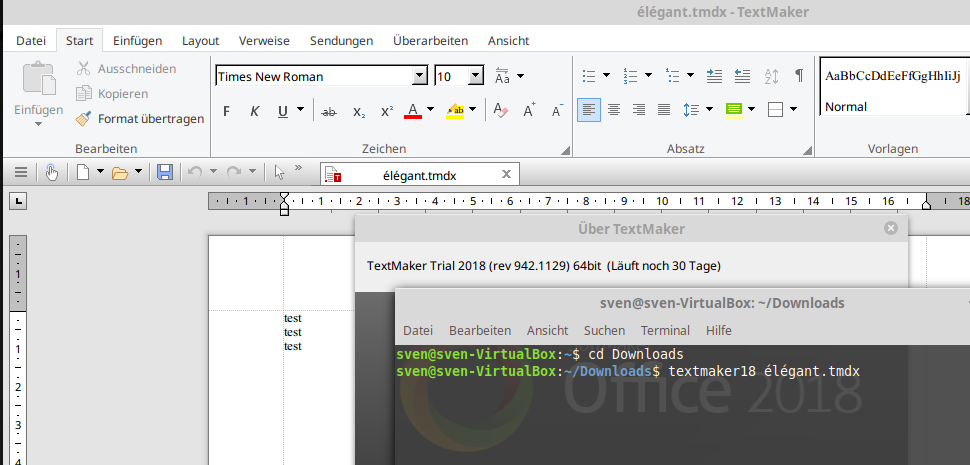Viewport: 970px width, 465px height.
Task: Click the font name input field
Action: [314, 76]
